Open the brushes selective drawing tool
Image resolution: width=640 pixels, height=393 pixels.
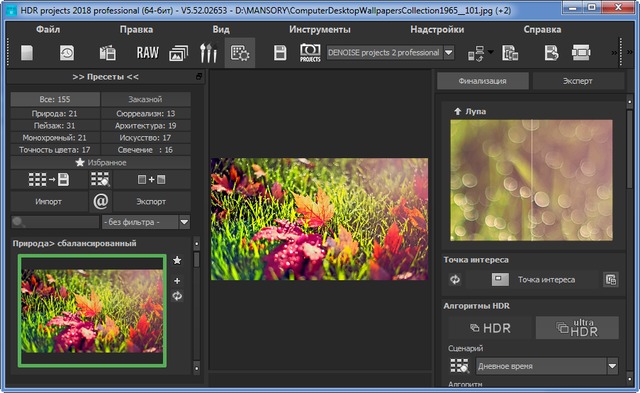[208, 53]
